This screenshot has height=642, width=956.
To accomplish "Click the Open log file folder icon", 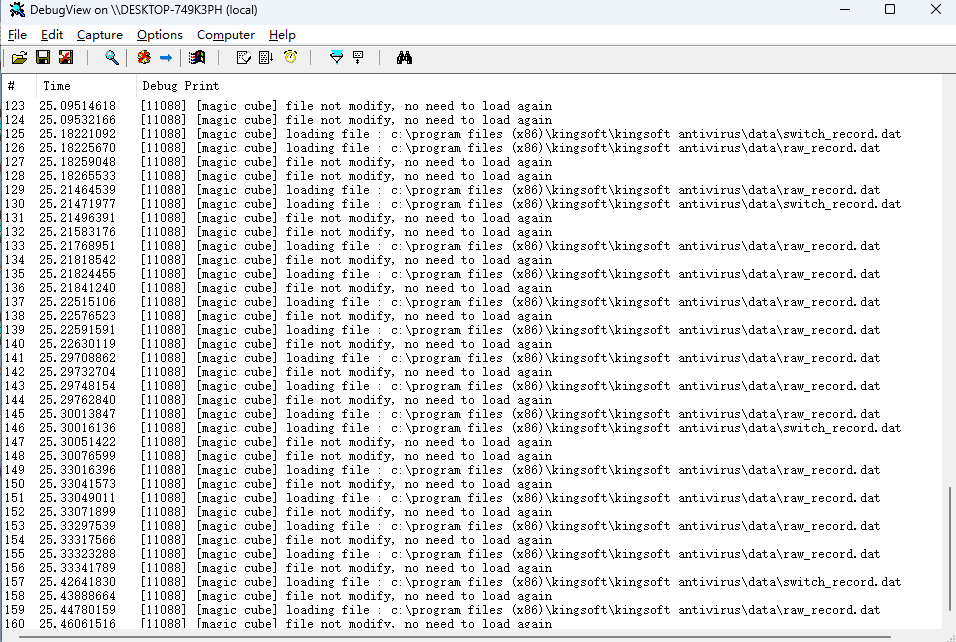I will 20,58.
